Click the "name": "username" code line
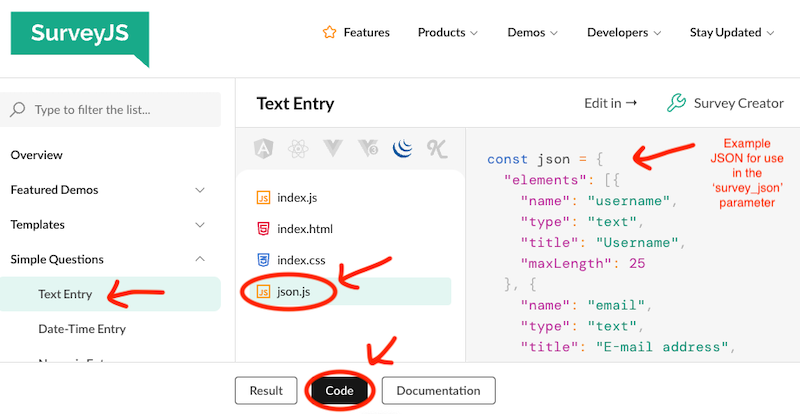Image resolution: width=800 pixels, height=414 pixels. click(599, 201)
